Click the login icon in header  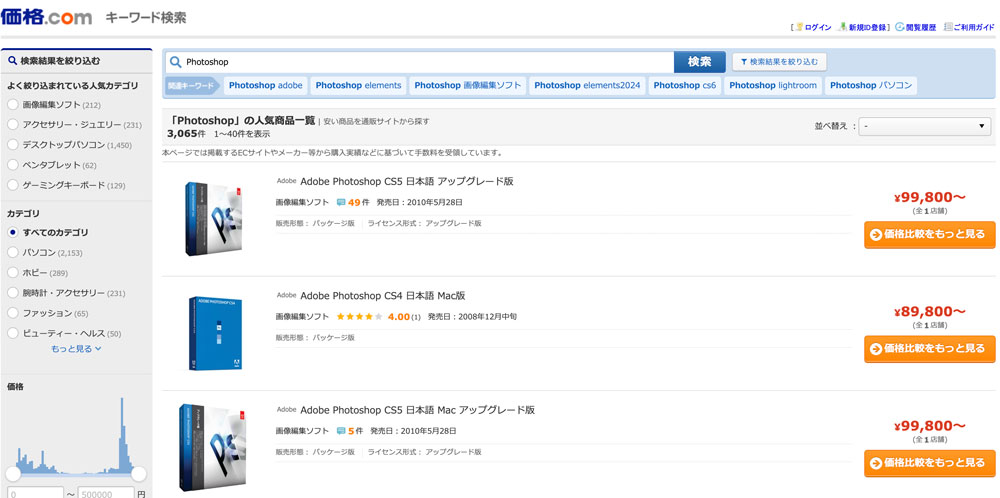click(798, 27)
